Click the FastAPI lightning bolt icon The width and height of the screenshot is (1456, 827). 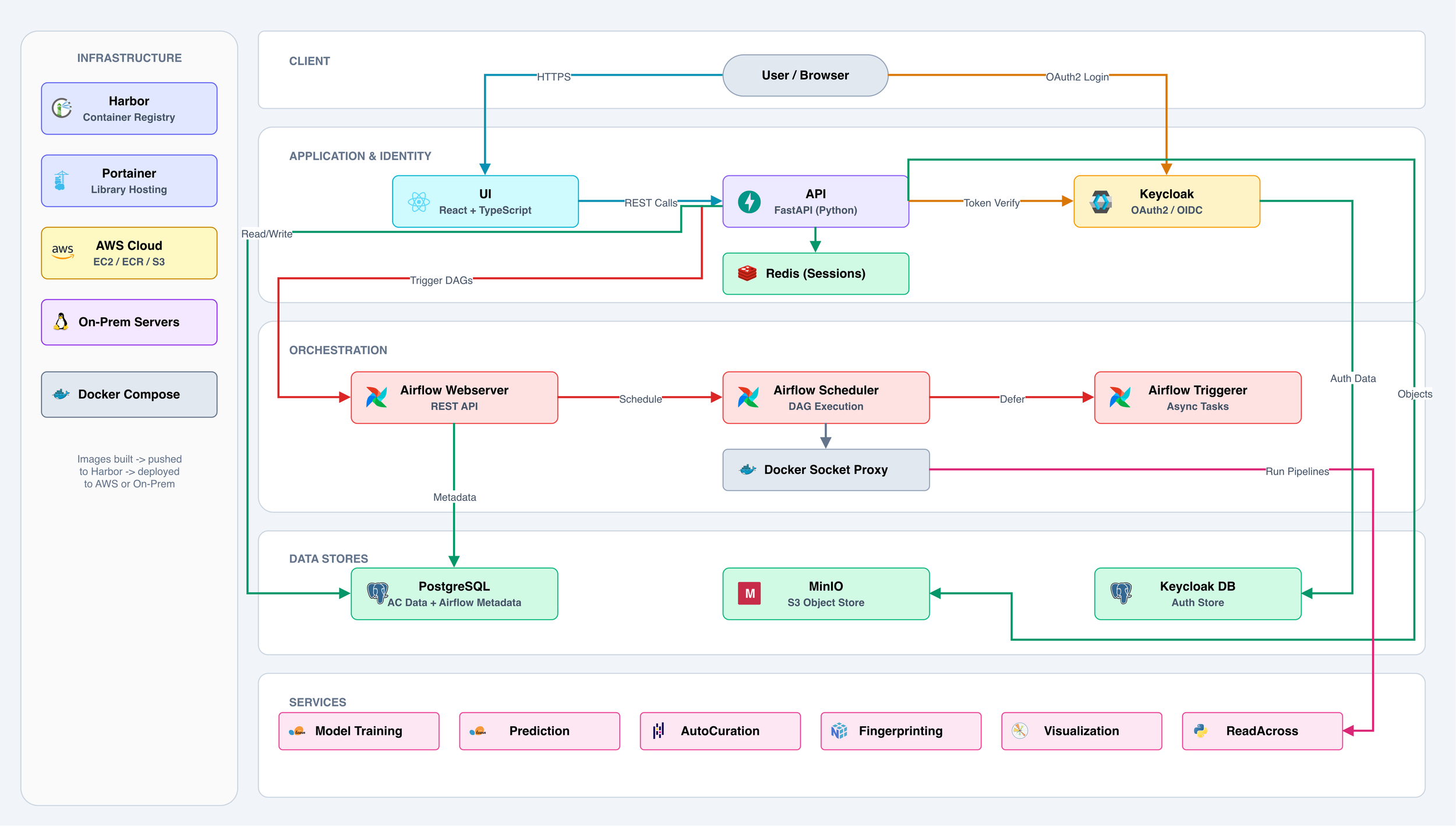point(750,202)
